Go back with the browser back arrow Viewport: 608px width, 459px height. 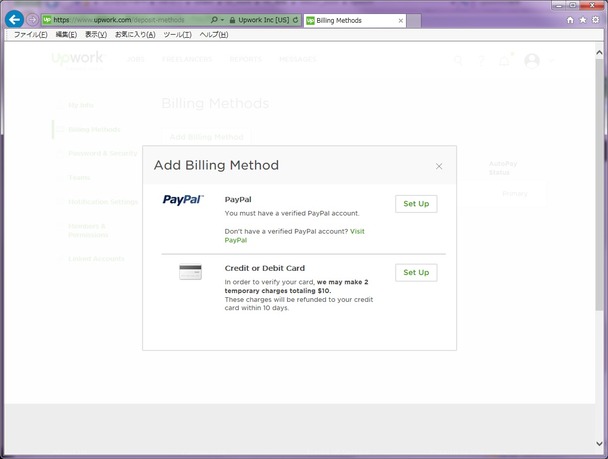coord(14,19)
